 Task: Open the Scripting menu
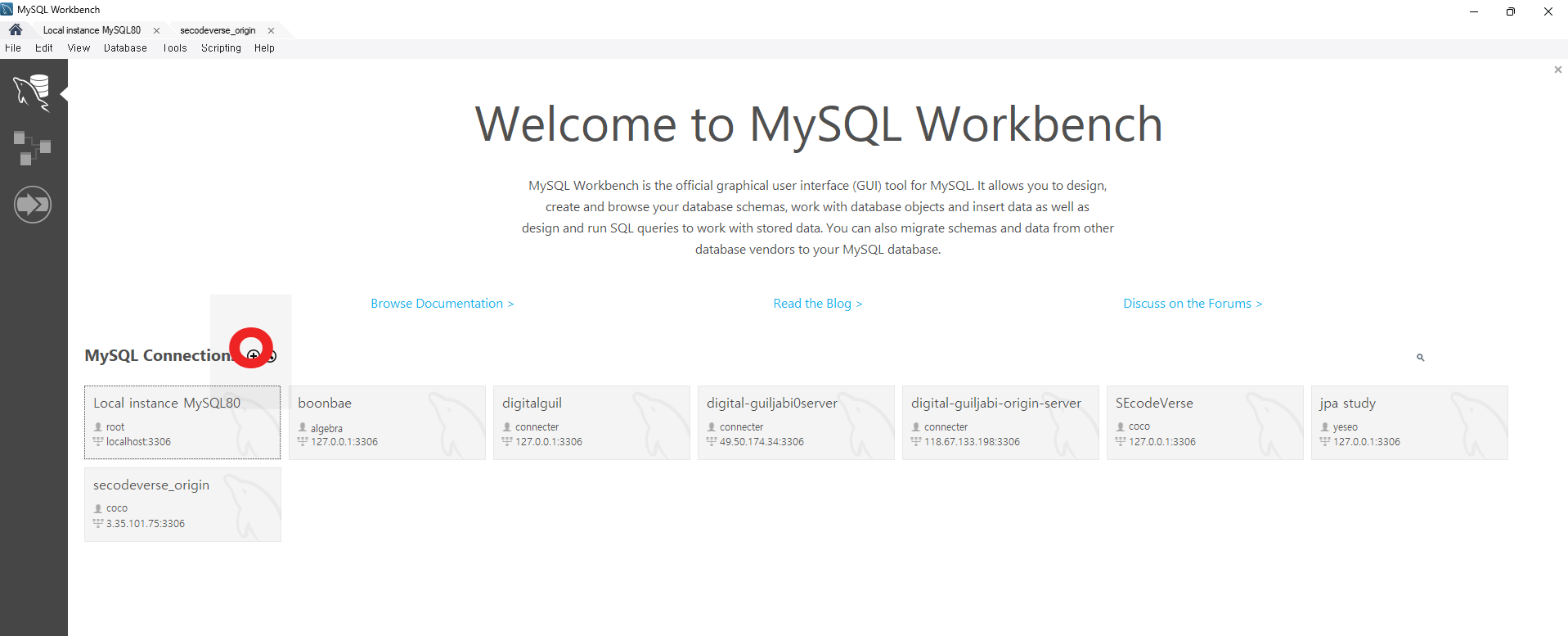[221, 48]
